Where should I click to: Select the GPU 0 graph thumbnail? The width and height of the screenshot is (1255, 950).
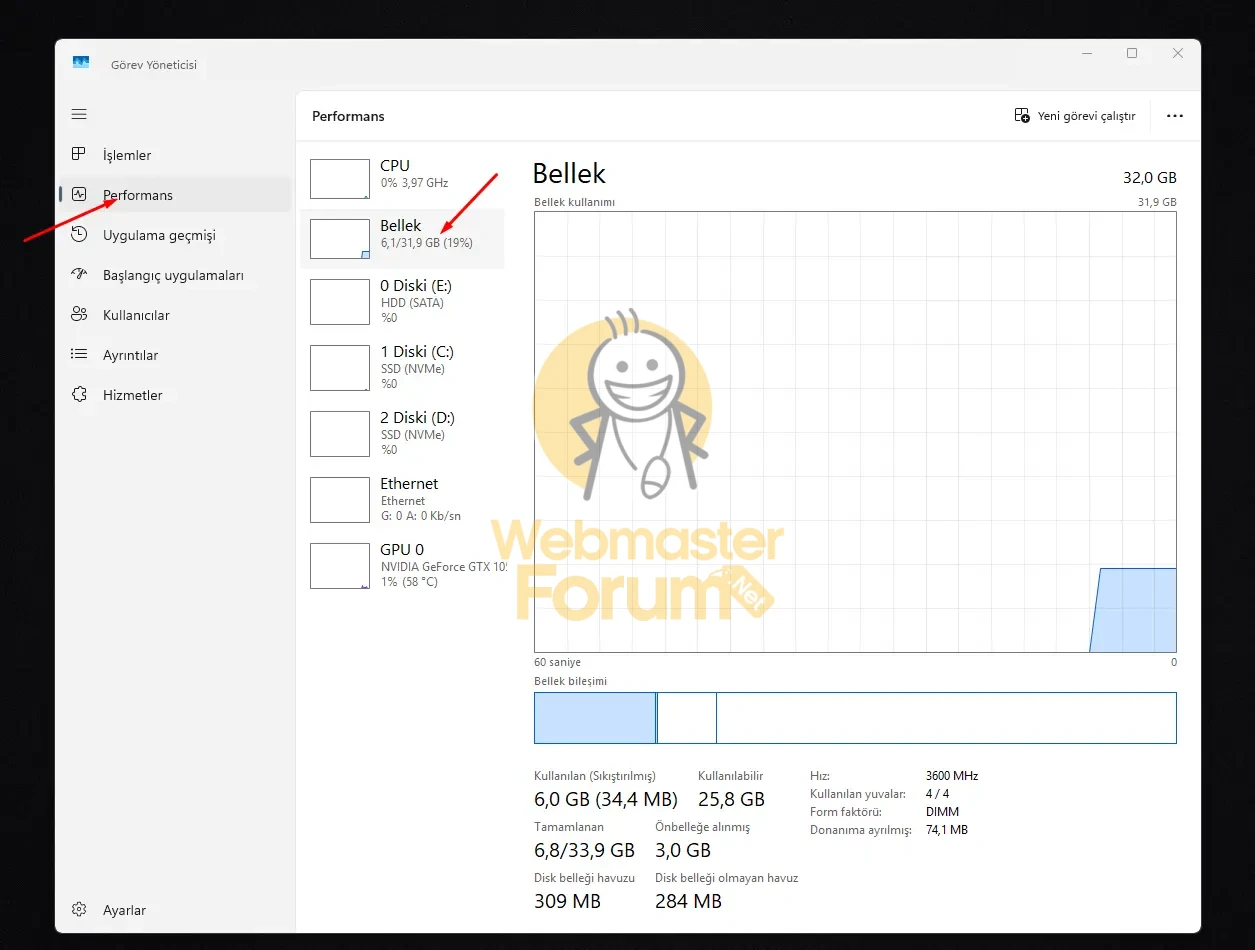[340, 566]
